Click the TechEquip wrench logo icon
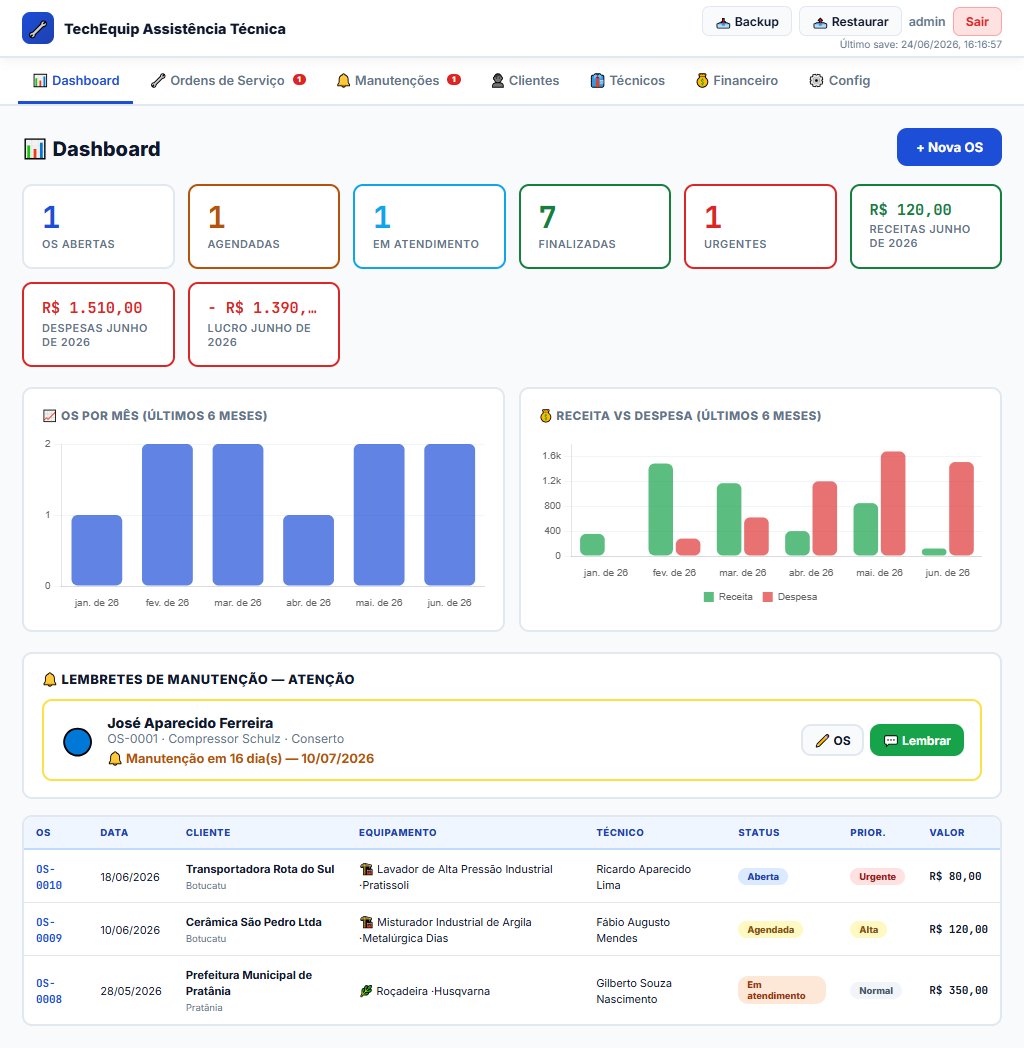This screenshot has height=1048, width=1024. point(37,28)
